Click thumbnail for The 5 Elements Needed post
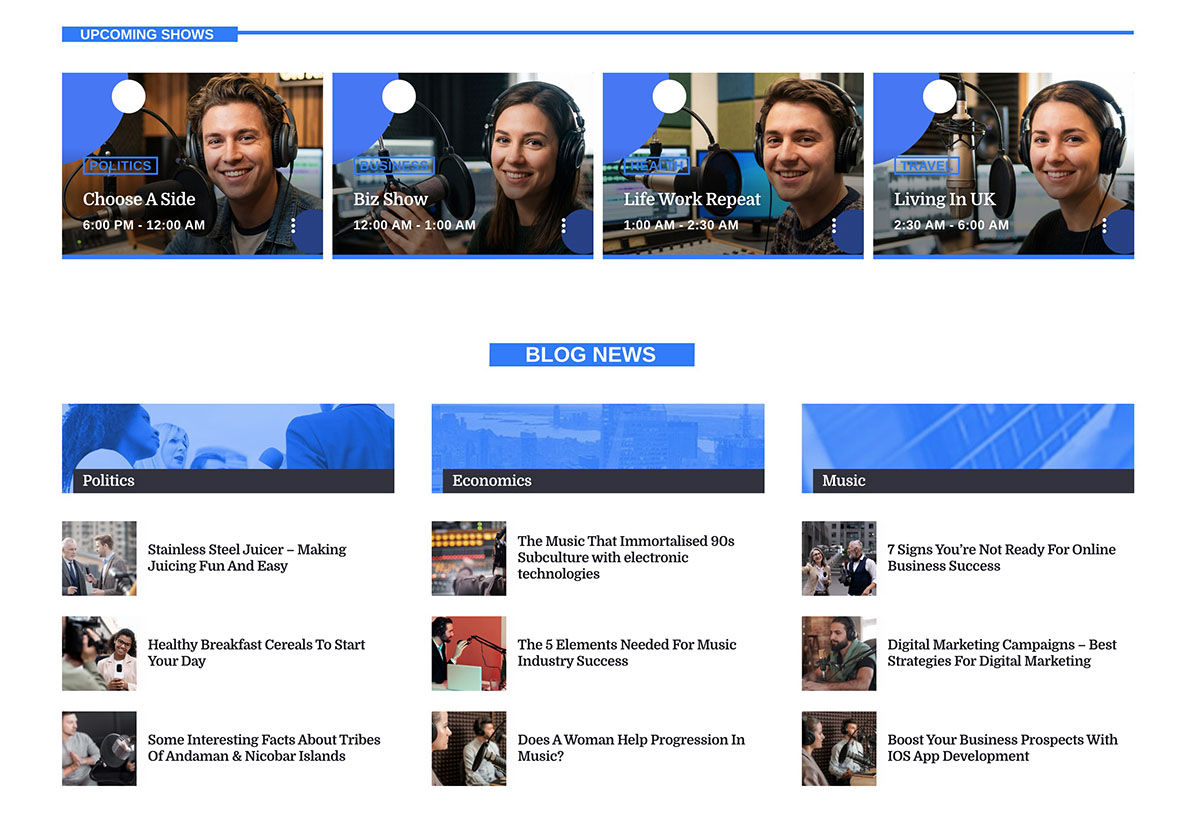The width and height of the screenshot is (1200, 827). pyautogui.click(x=469, y=653)
